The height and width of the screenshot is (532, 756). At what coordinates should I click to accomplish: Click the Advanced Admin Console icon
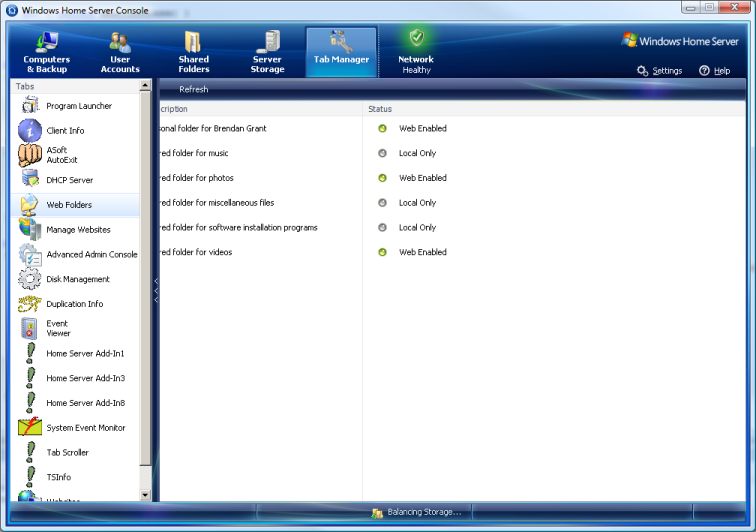(30, 254)
